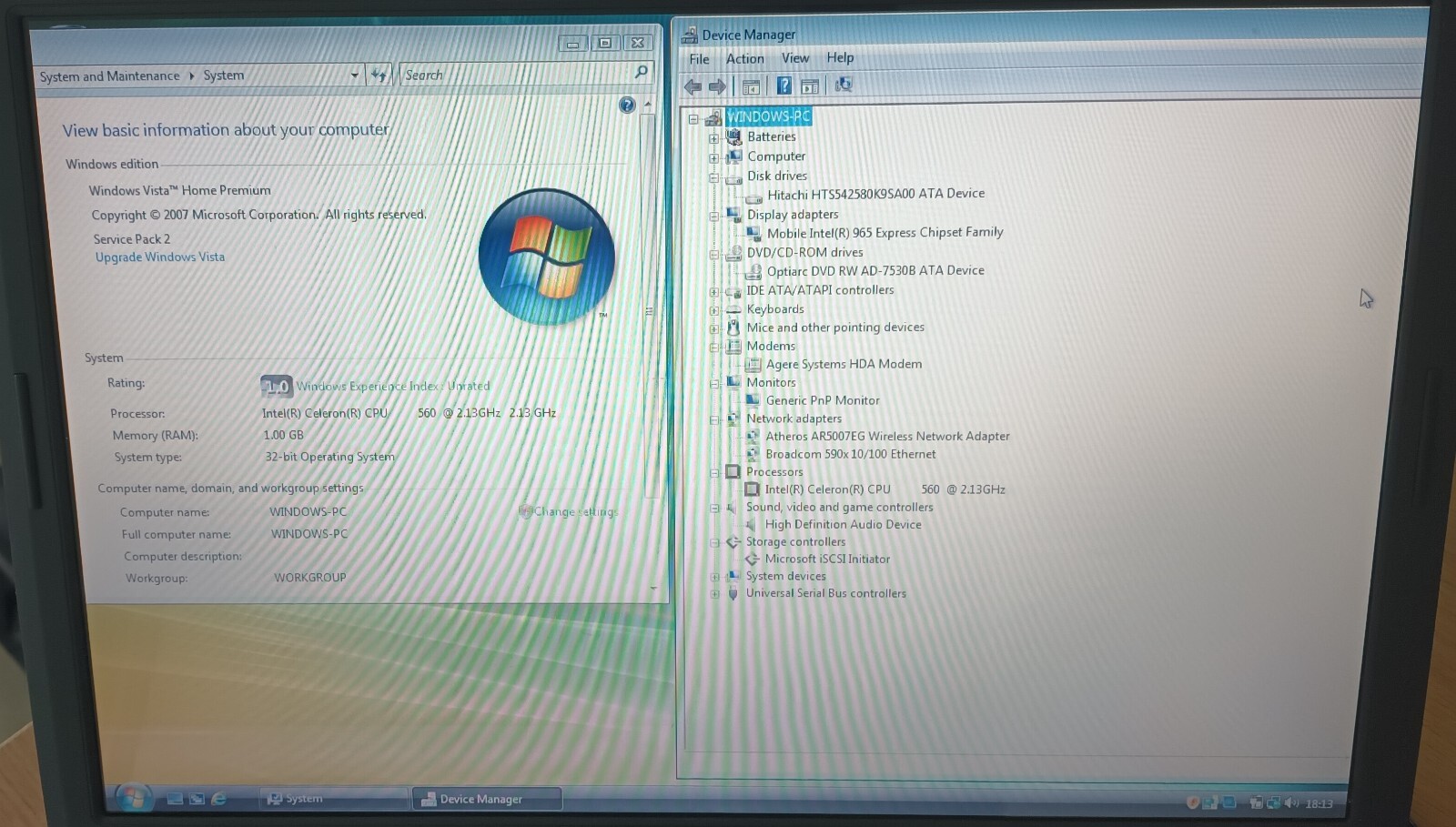Click the search magnifier icon

pos(641,72)
